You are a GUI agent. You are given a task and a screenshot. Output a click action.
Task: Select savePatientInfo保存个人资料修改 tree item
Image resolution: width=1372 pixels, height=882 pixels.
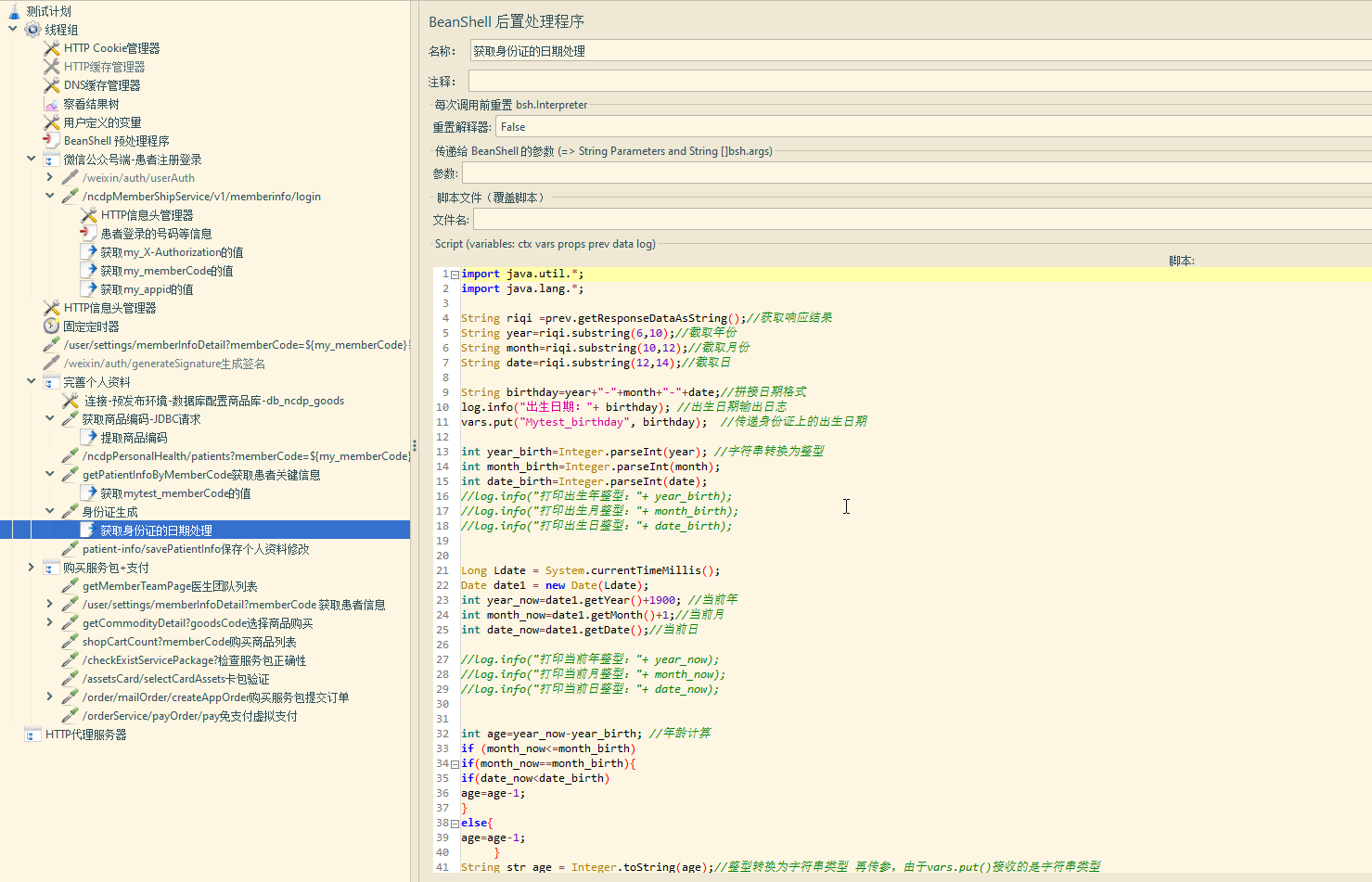[196, 549]
